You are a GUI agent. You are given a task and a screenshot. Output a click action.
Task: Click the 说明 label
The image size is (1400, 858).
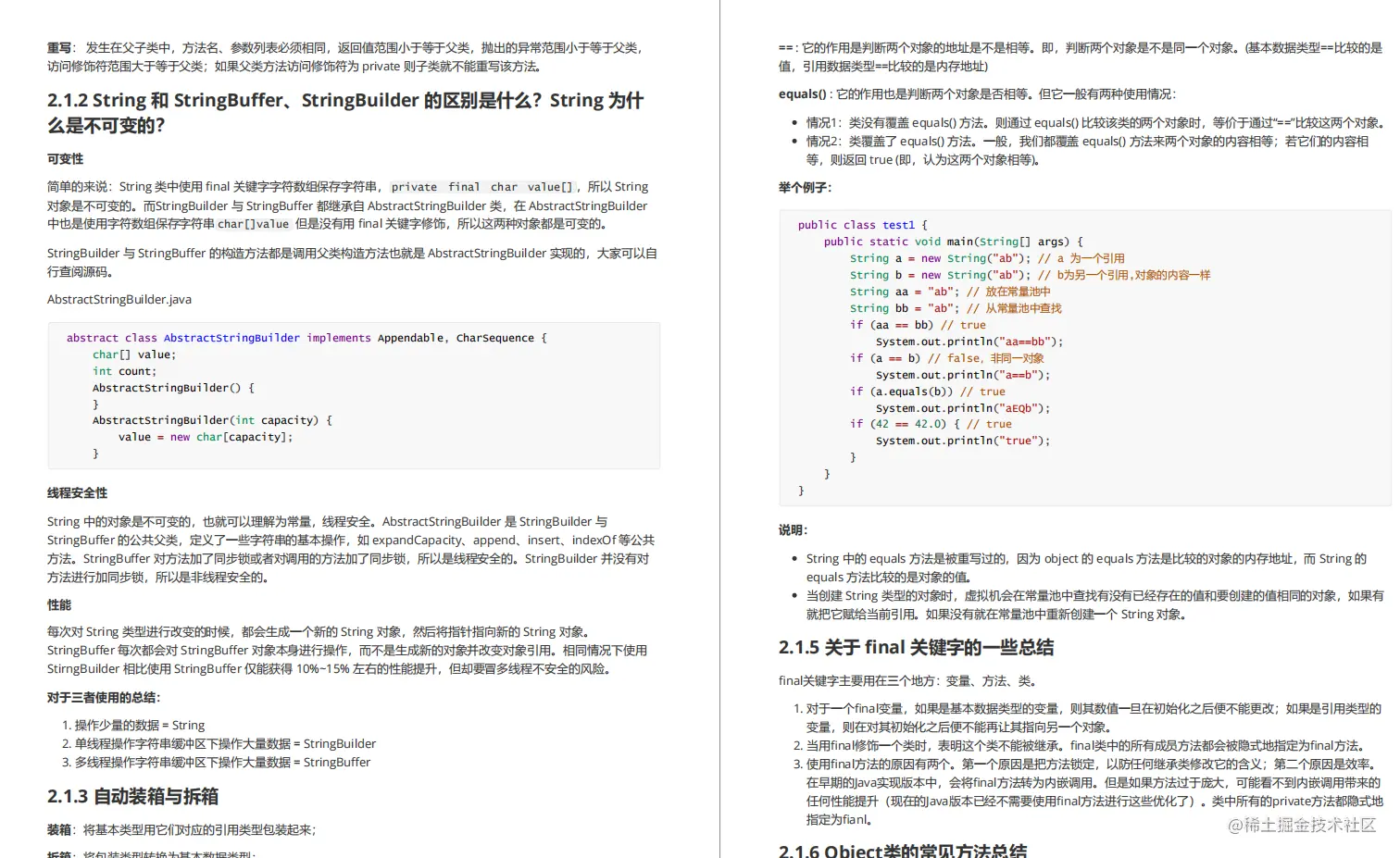(792, 529)
